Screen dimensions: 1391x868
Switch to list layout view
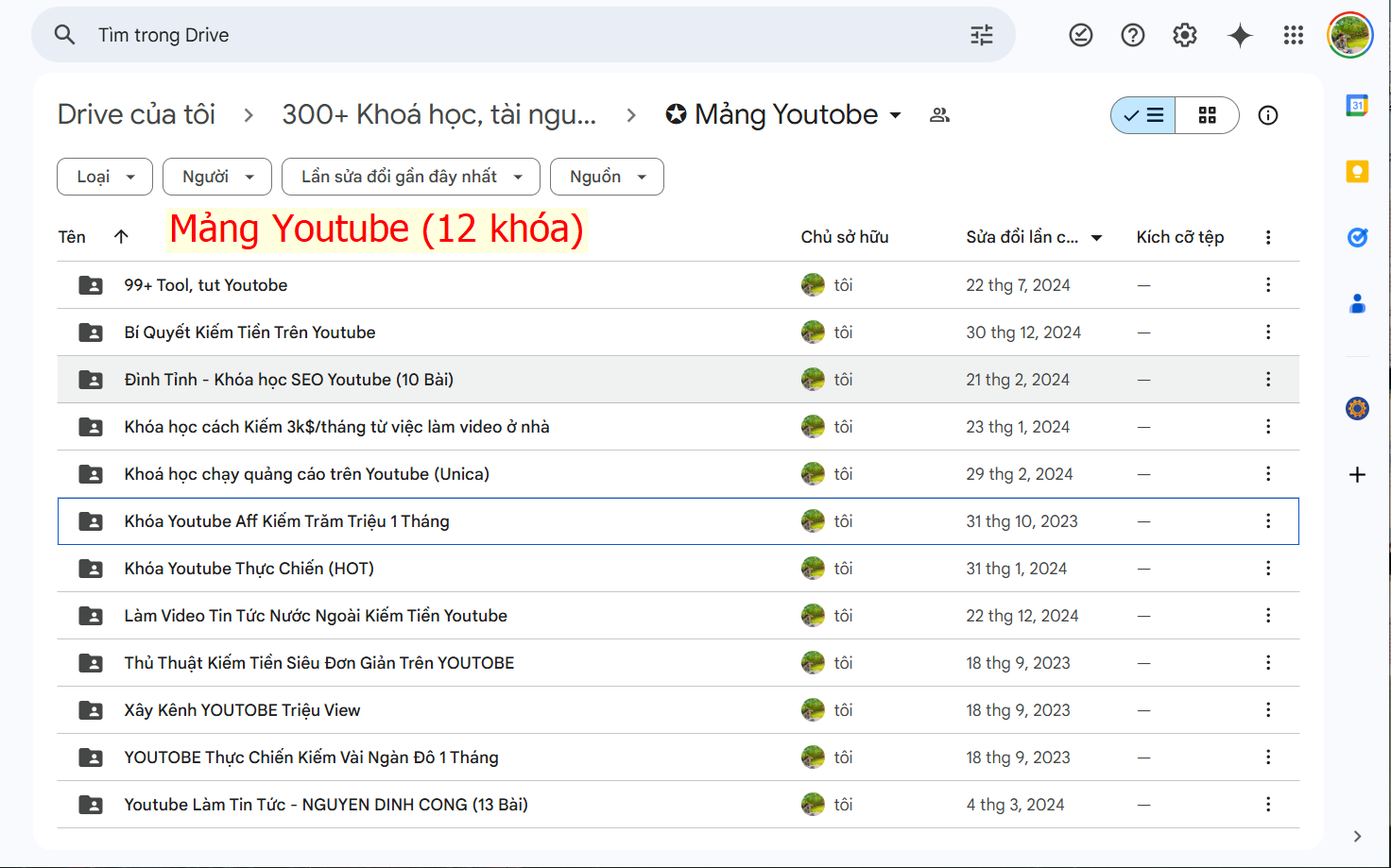click(1143, 115)
